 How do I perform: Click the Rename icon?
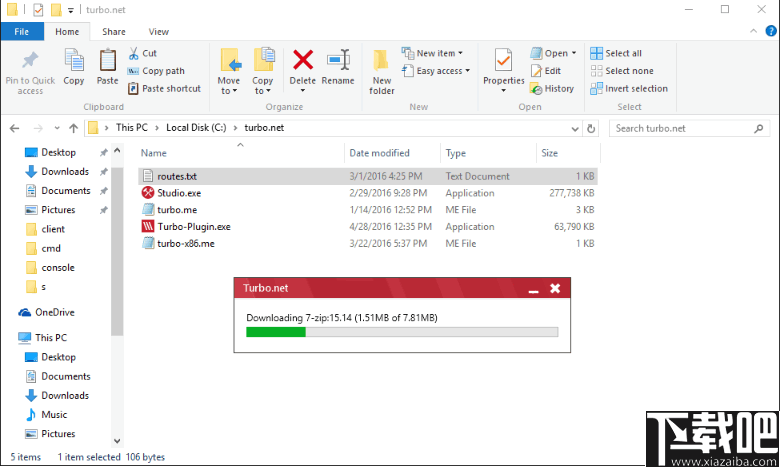[x=338, y=60]
